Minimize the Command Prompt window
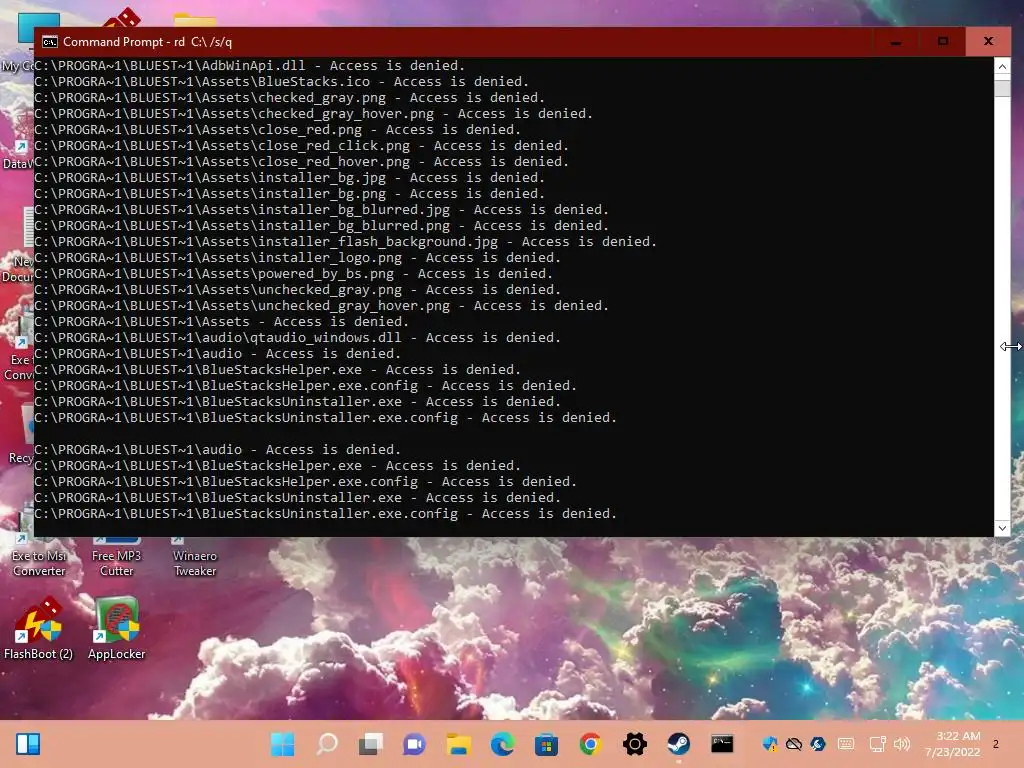The height and width of the screenshot is (768, 1024). click(896, 42)
